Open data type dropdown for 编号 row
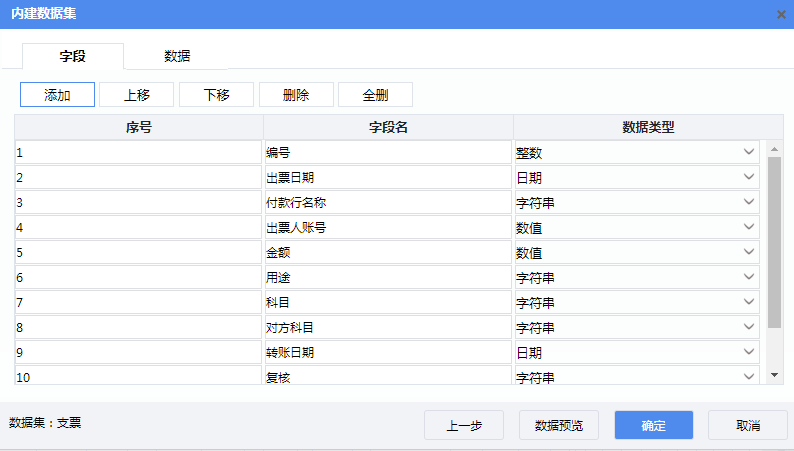The image size is (794, 451). 749,153
